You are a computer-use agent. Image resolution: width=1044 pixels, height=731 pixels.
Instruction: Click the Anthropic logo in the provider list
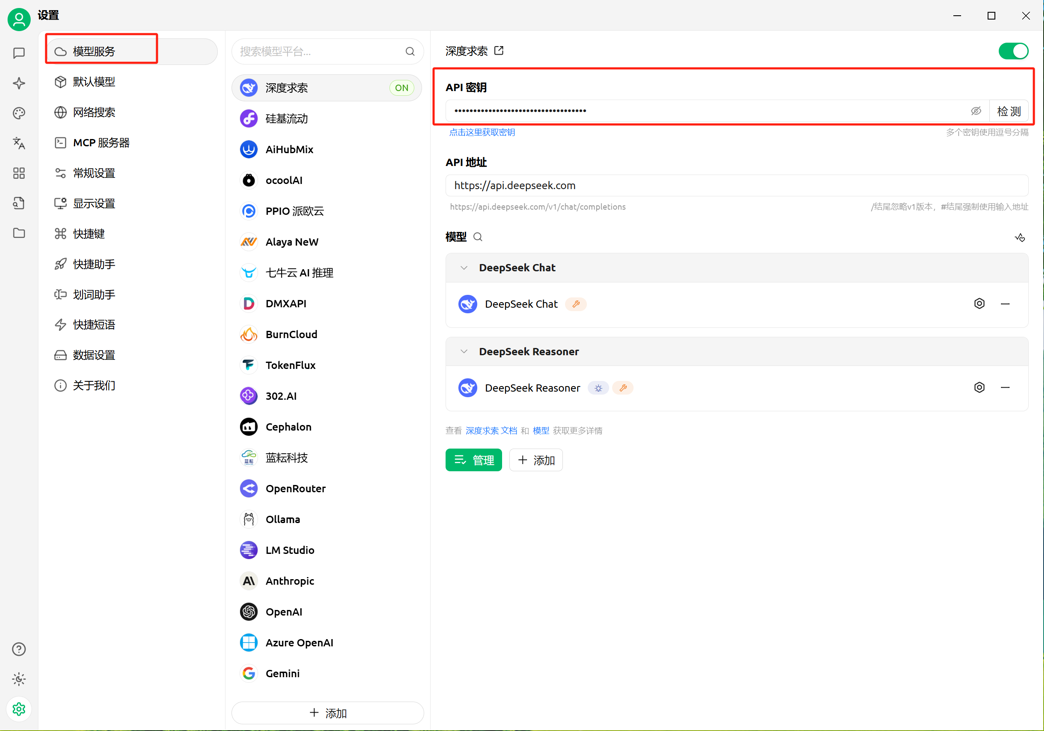(x=249, y=581)
